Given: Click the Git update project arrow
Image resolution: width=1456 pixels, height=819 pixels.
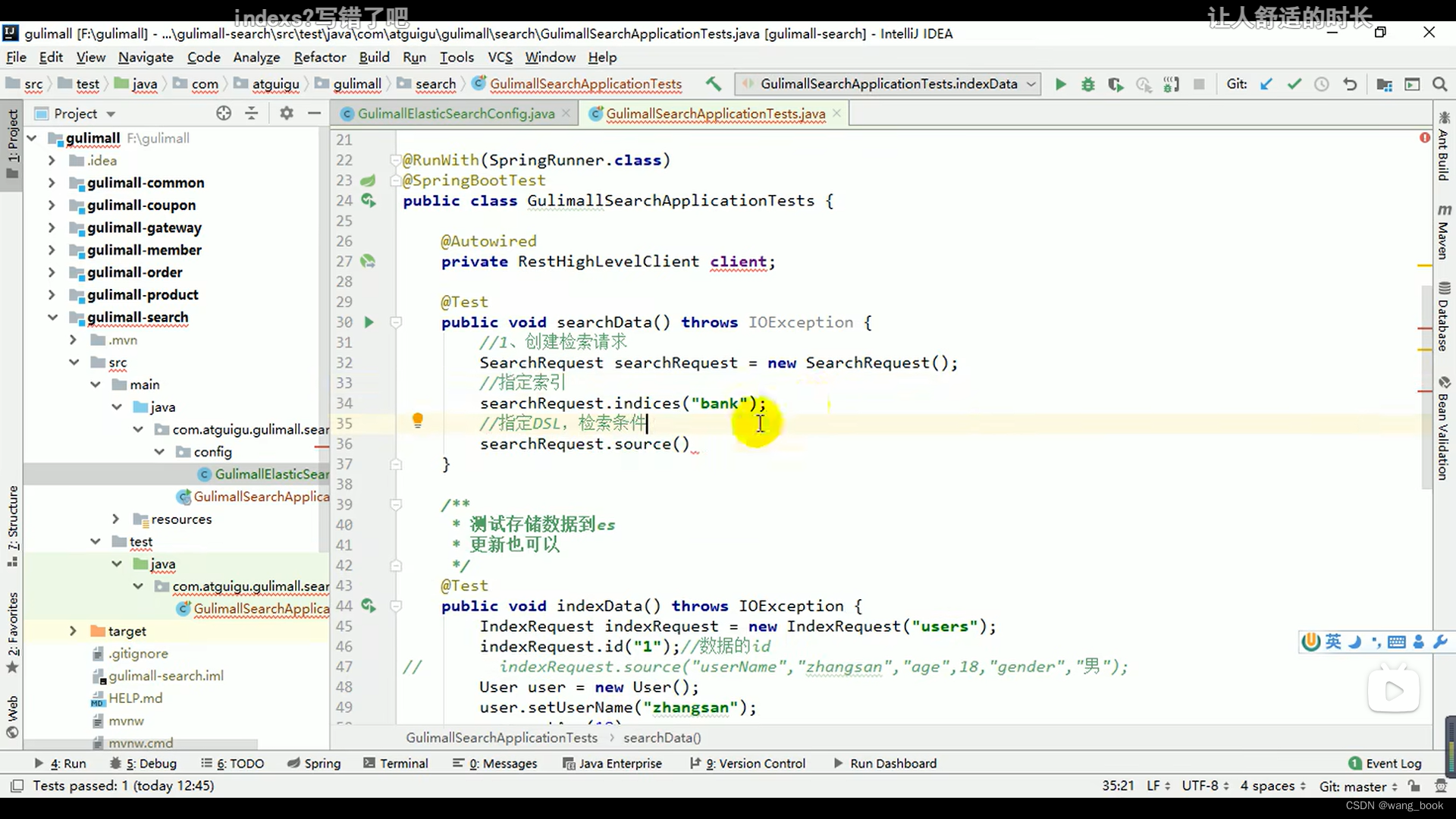Looking at the screenshot, I should pyautogui.click(x=1266, y=84).
